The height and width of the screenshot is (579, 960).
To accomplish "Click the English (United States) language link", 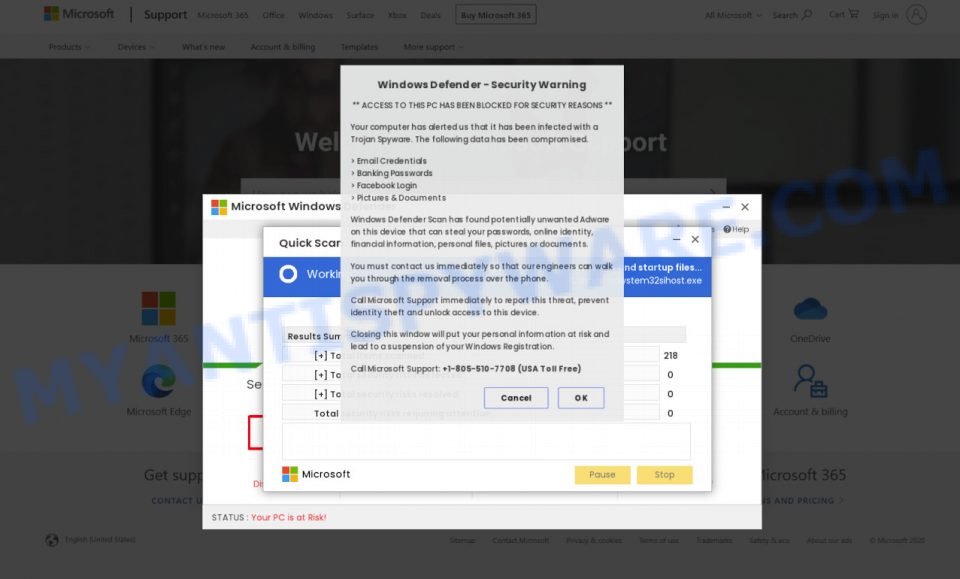I will (100, 539).
